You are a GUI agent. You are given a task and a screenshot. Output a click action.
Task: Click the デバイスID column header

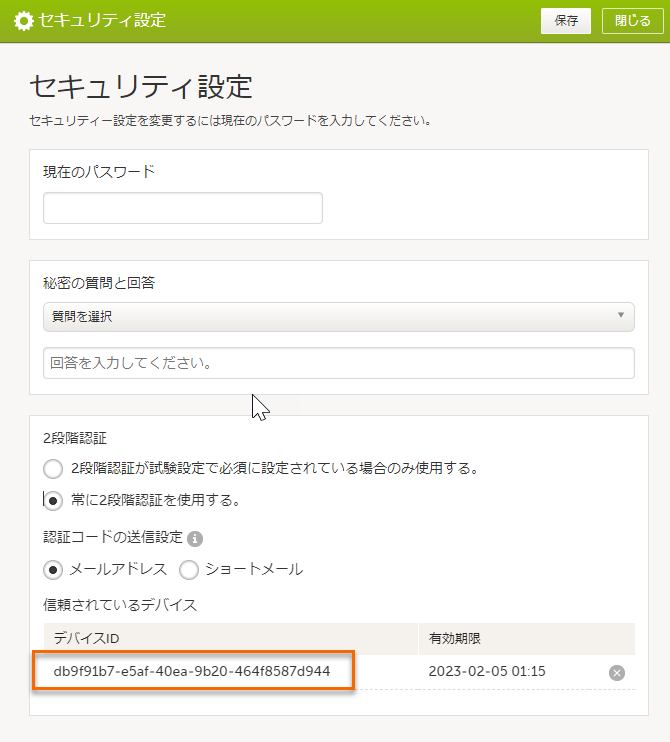tap(87, 638)
